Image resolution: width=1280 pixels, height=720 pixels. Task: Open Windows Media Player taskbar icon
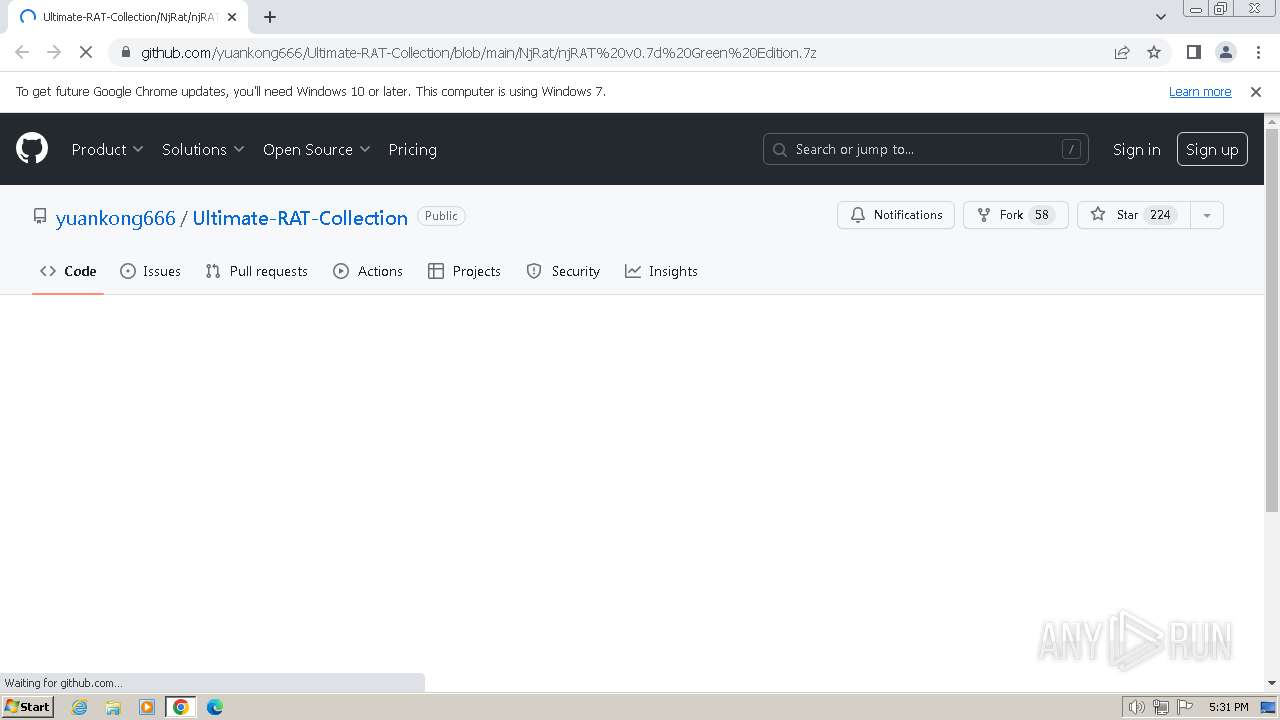pos(147,707)
